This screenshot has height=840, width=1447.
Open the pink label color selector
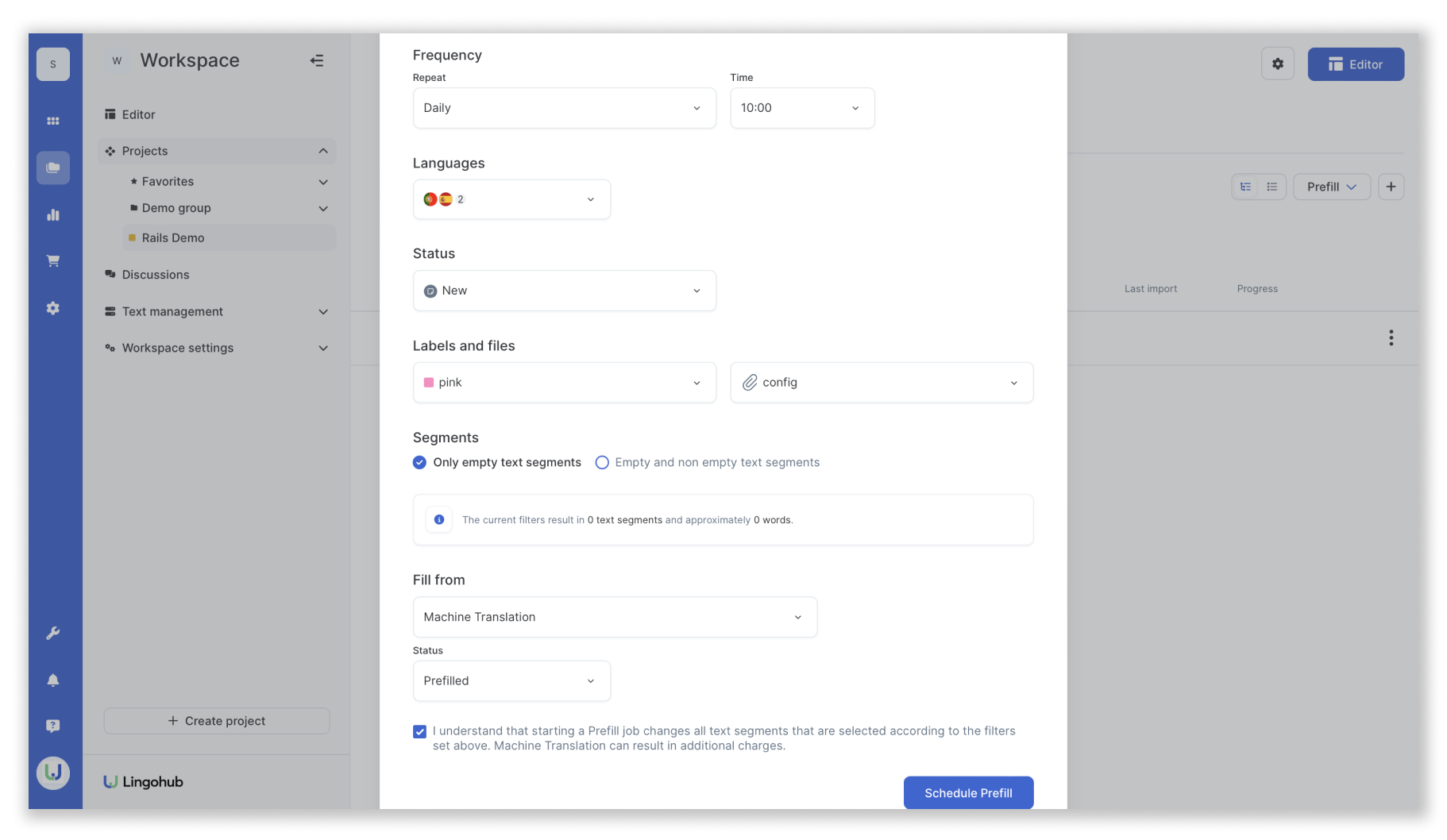(x=564, y=383)
